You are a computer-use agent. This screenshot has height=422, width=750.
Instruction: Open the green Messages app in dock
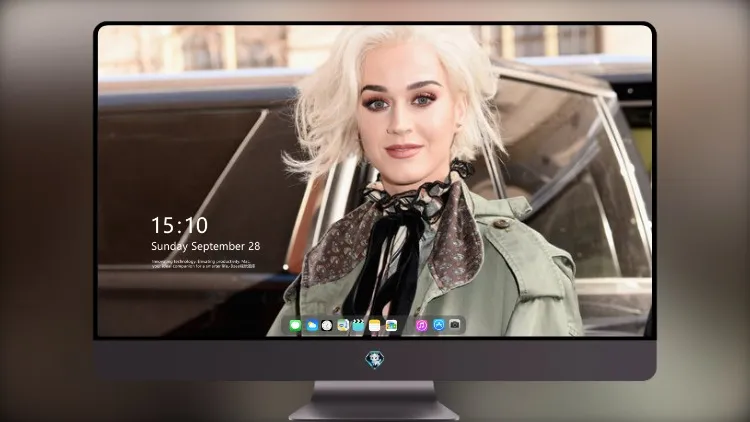[295, 325]
